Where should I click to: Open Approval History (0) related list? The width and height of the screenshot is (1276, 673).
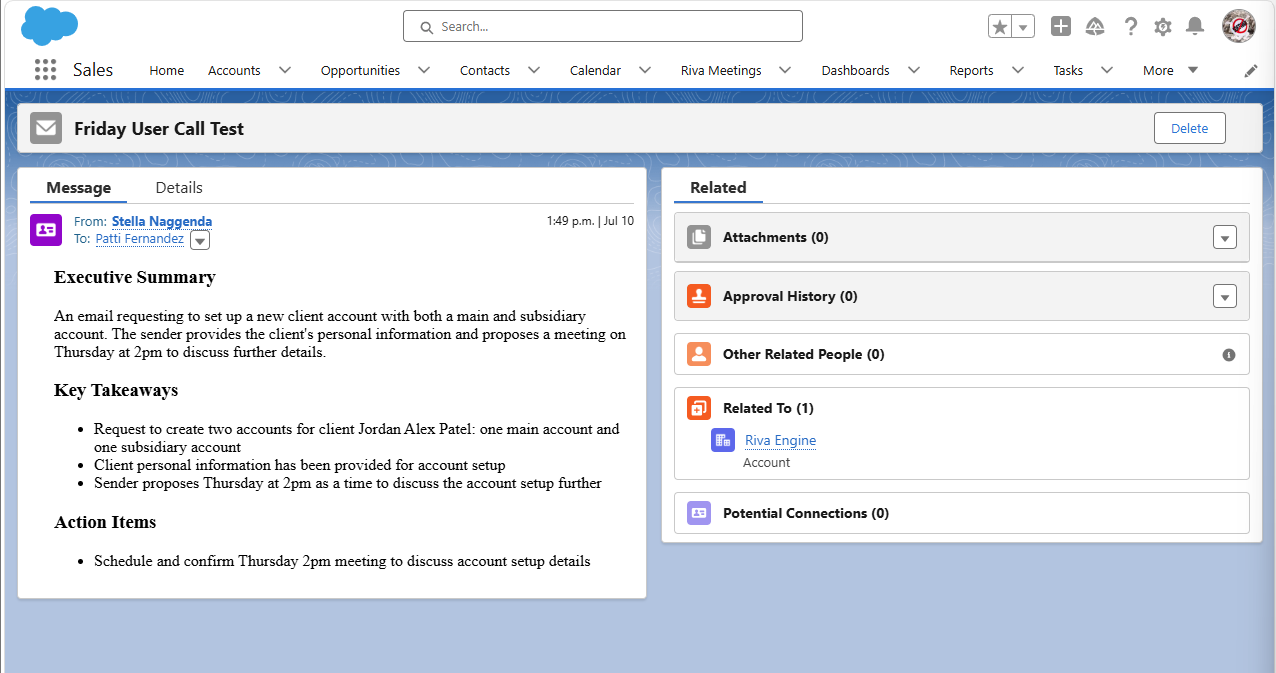pyautogui.click(x=790, y=296)
